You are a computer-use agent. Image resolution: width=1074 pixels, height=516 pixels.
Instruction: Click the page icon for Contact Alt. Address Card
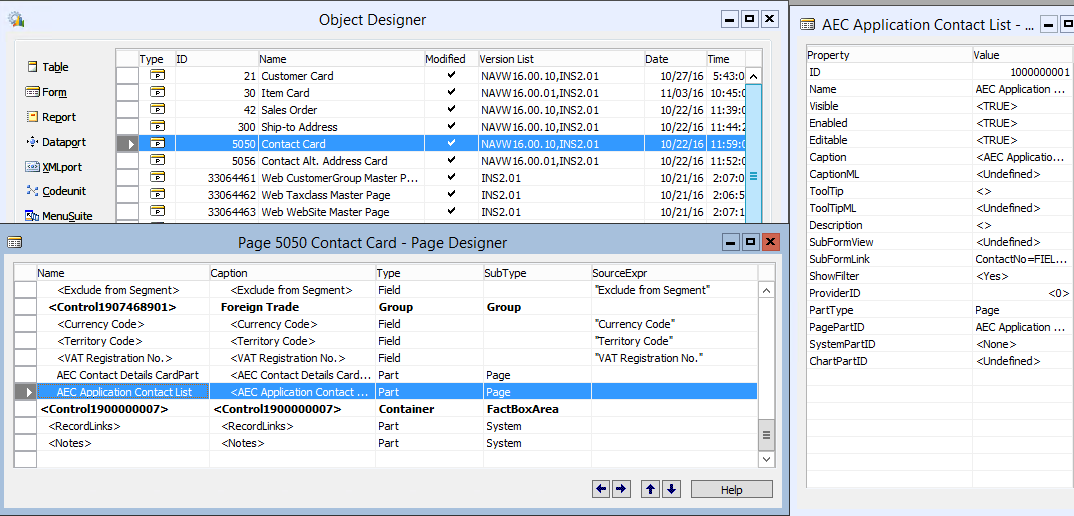[158, 161]
